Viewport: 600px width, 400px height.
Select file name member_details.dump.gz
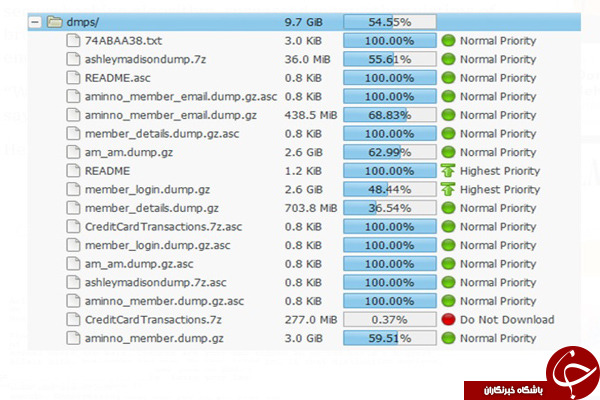[152, 208]
